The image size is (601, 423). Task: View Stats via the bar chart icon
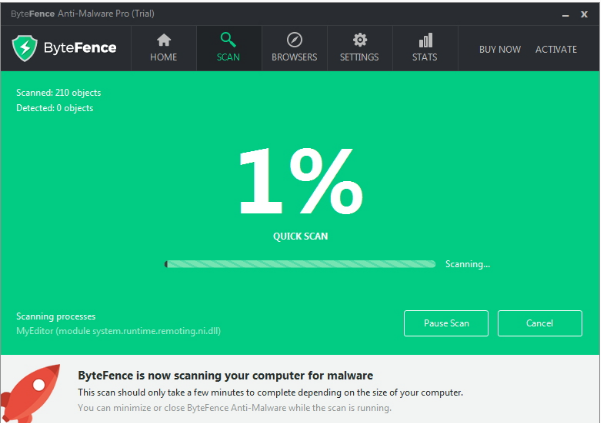tap(425, 40)
